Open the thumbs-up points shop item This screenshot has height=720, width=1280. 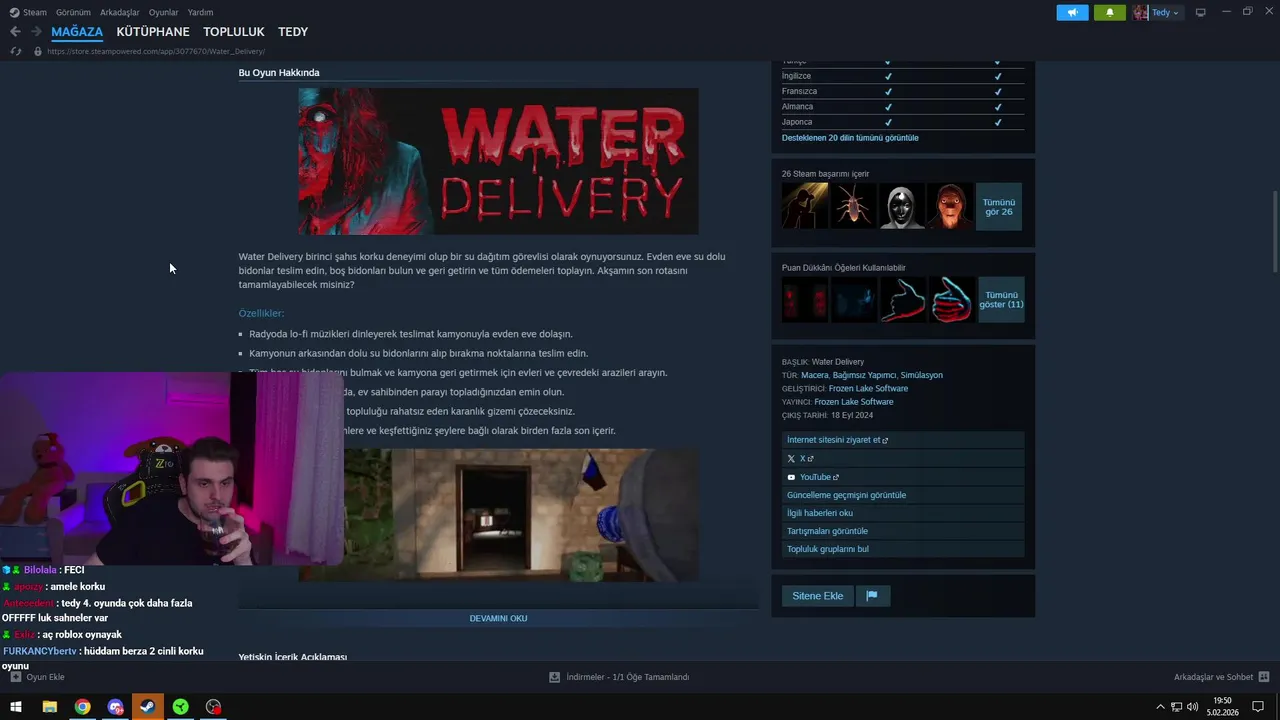click(x=951, y=300)
